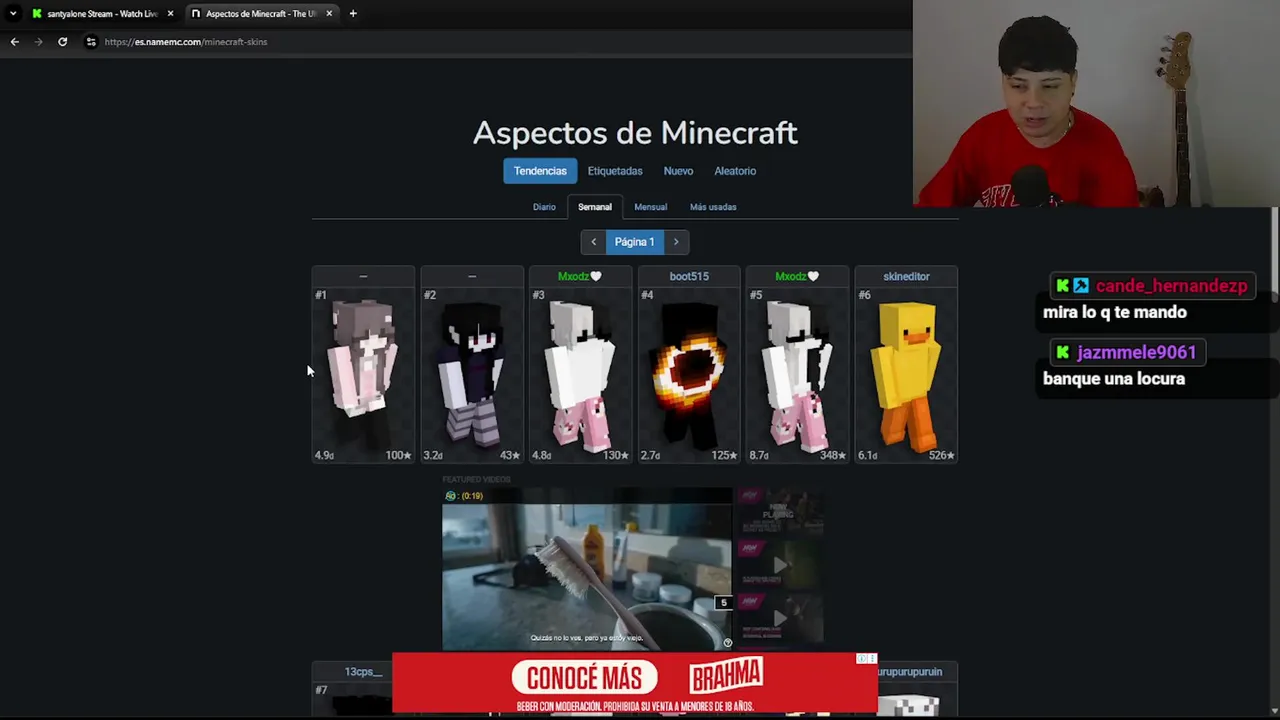Switch to the Mensual tab
Viewport: 1280px width, 720px height.
650,207
